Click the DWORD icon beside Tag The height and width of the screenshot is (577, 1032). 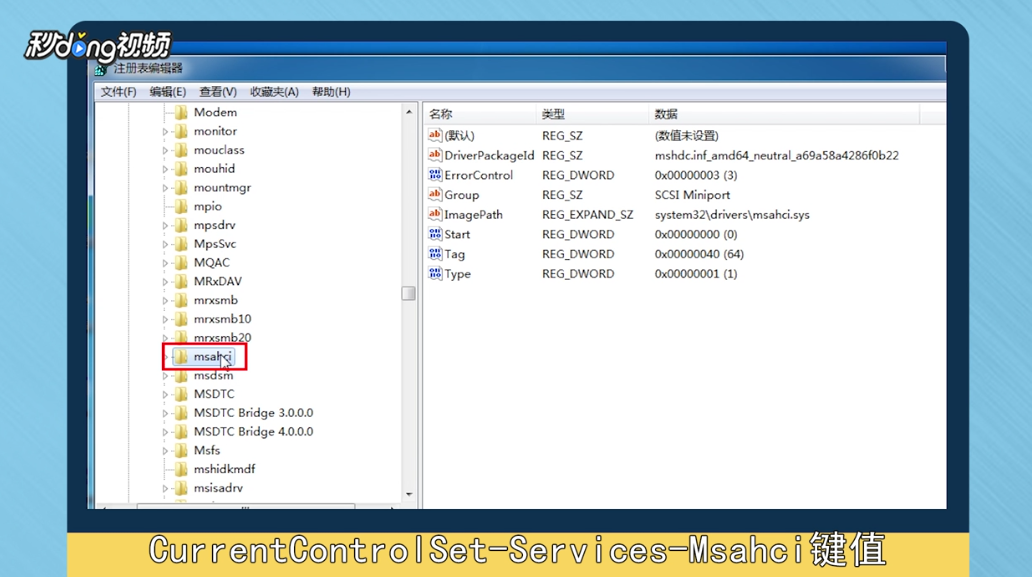(433, 254)
